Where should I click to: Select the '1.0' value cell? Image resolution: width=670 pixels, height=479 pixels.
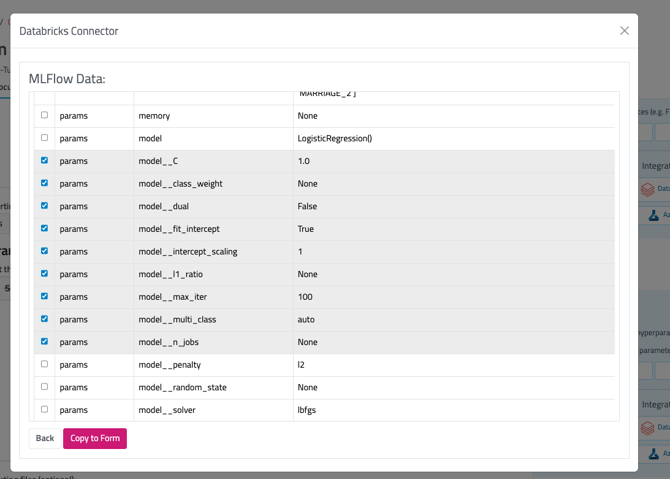pos(454,161)
